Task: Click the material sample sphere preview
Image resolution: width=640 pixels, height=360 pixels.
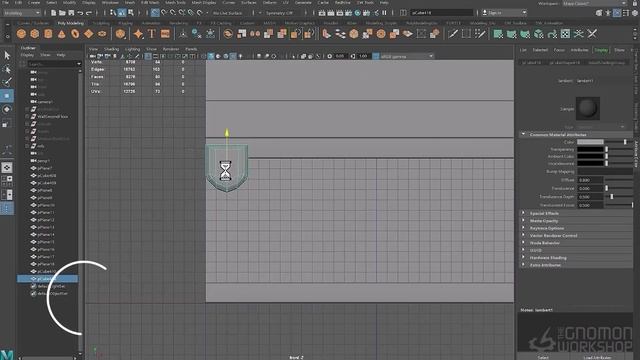Action: [x=587, y=108]
